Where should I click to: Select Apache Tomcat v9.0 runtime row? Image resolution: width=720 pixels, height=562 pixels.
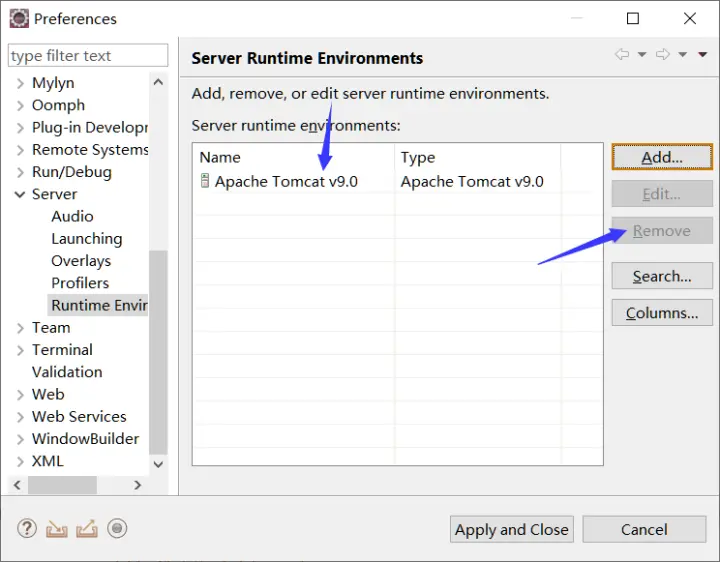(286, 182)
